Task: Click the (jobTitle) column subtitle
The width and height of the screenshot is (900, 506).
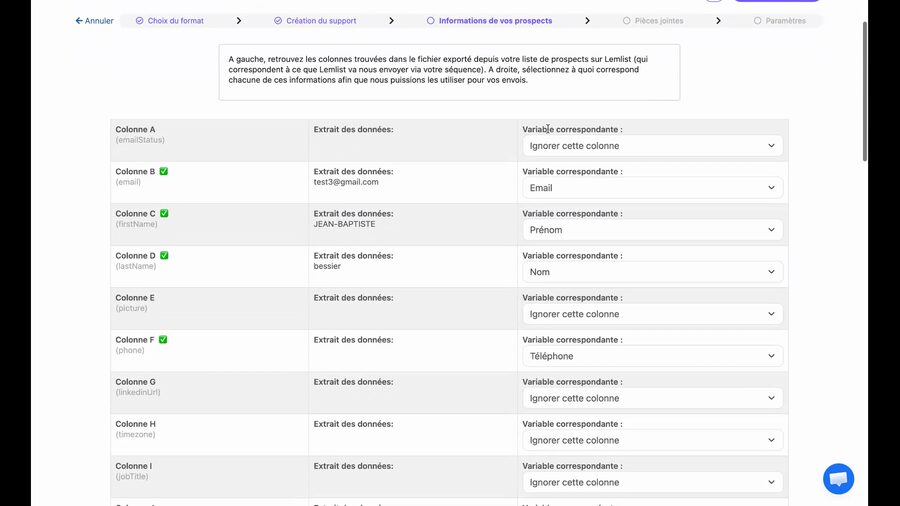Action: [x=131, y=476]
